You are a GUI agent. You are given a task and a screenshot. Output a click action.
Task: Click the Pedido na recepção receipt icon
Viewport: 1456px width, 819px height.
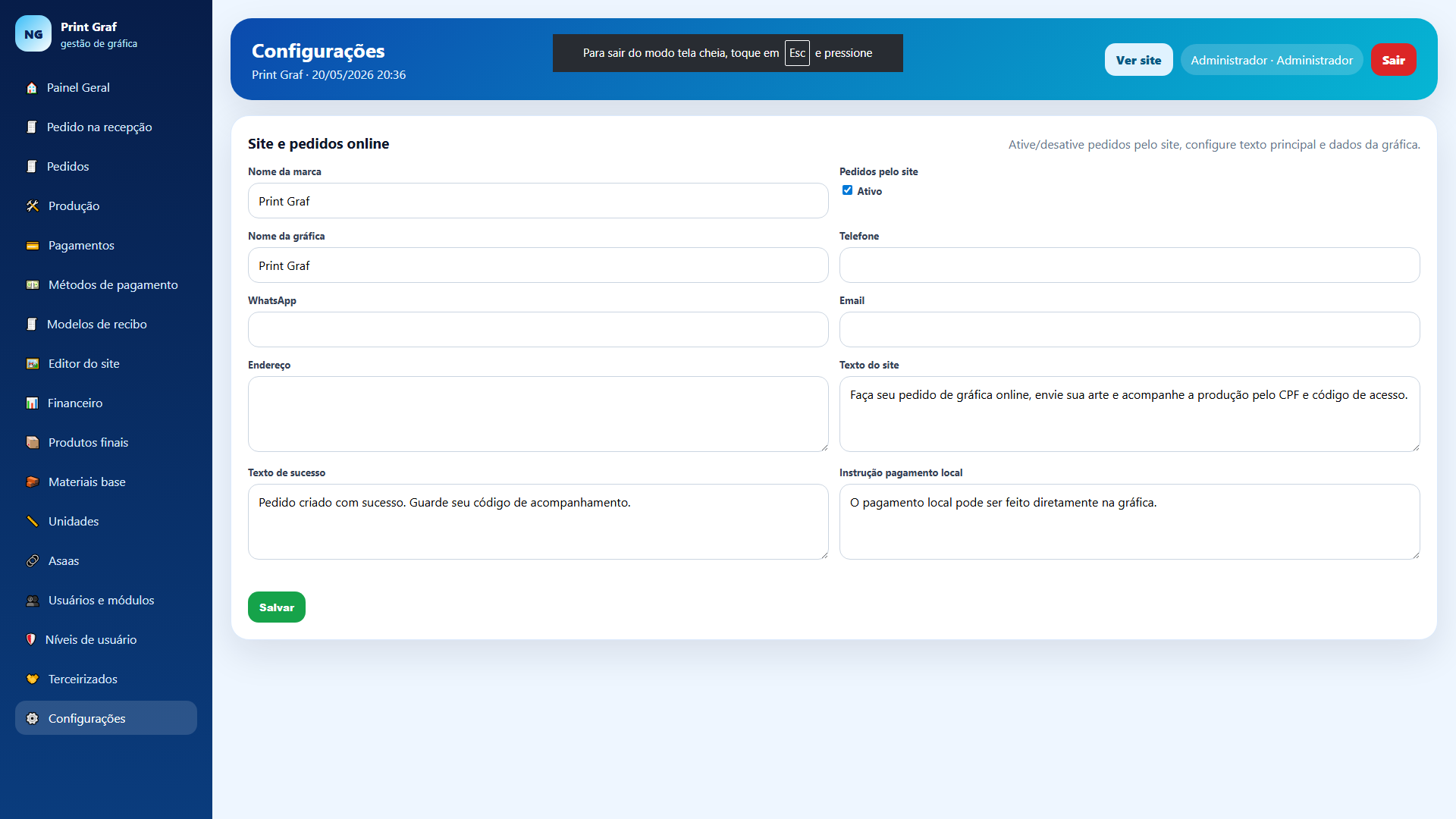pyautogui.click(x=32, y=127)
